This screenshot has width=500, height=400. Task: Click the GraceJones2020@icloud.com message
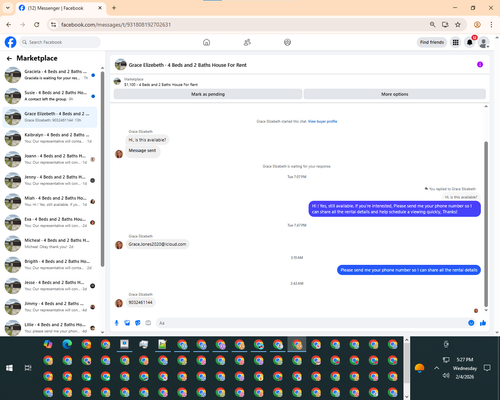coord(157,244)
